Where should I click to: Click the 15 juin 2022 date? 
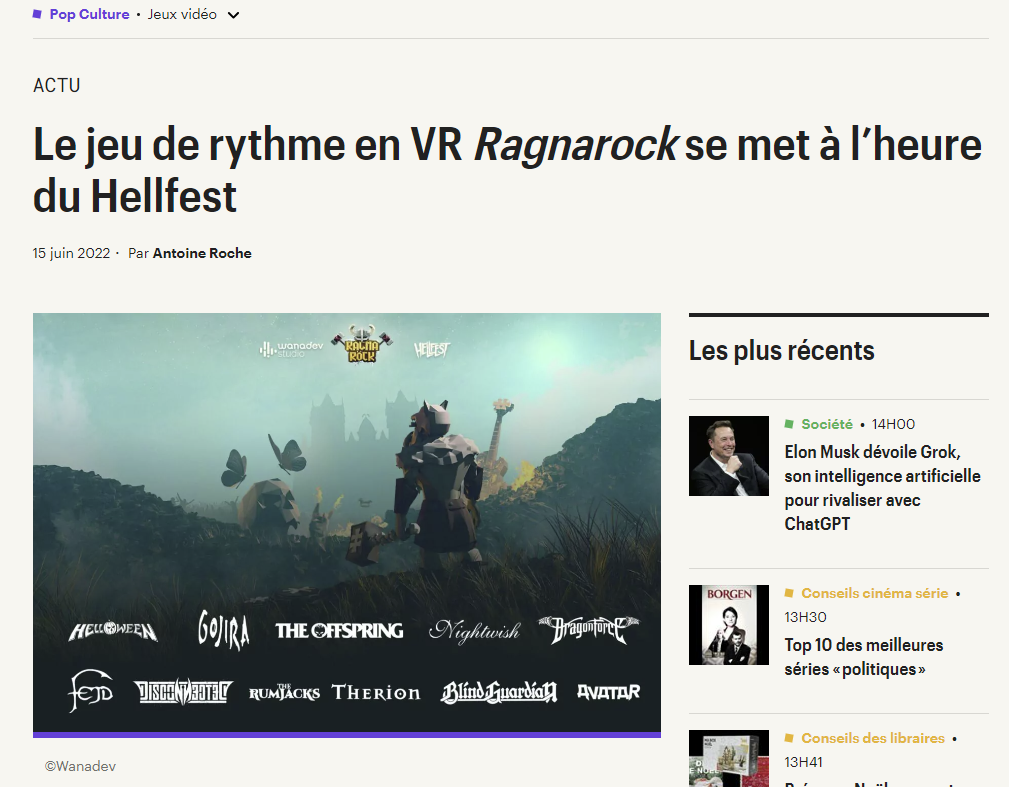click(x=71, y=253)
